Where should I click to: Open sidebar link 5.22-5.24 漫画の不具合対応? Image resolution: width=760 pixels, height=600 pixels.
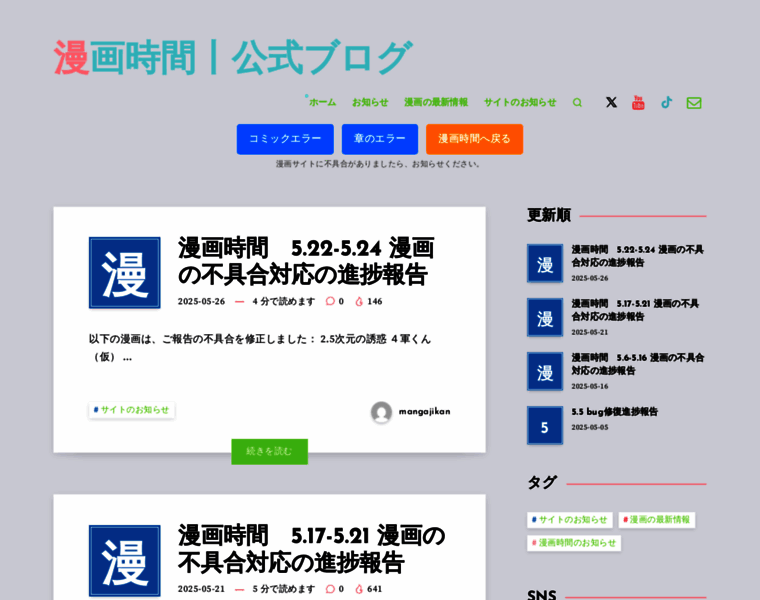(x=637, y=256)
